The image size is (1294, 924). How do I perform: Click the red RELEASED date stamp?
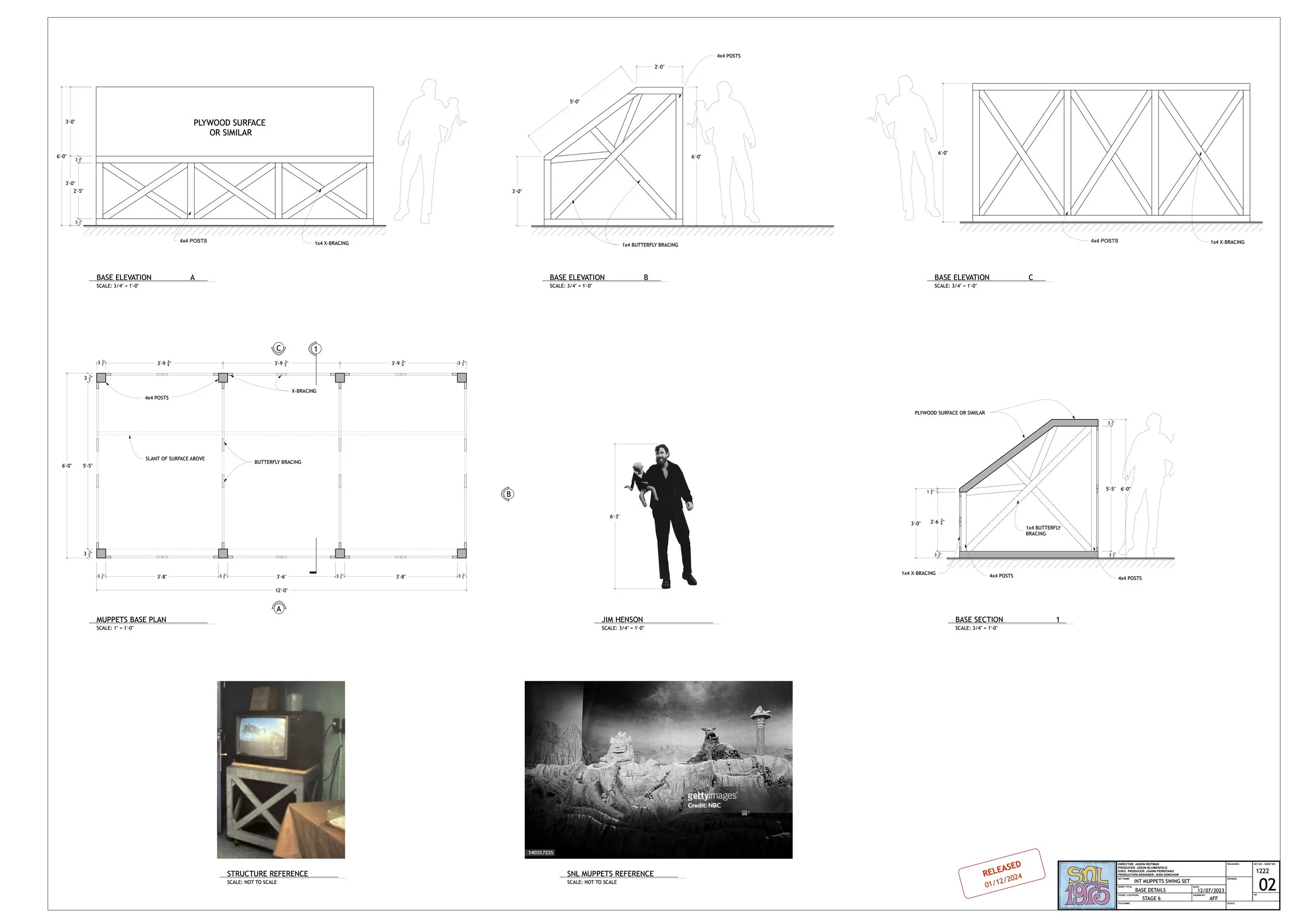[1002, 874]
